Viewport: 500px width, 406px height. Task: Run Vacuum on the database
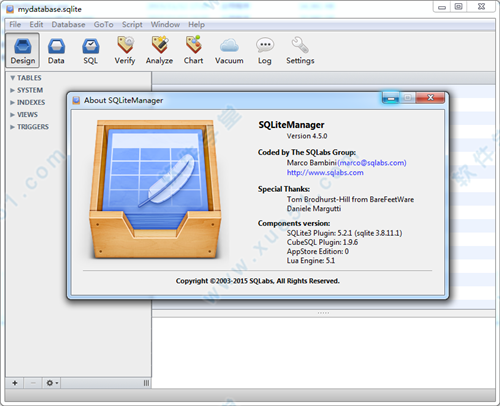click(x=229, y=50)
